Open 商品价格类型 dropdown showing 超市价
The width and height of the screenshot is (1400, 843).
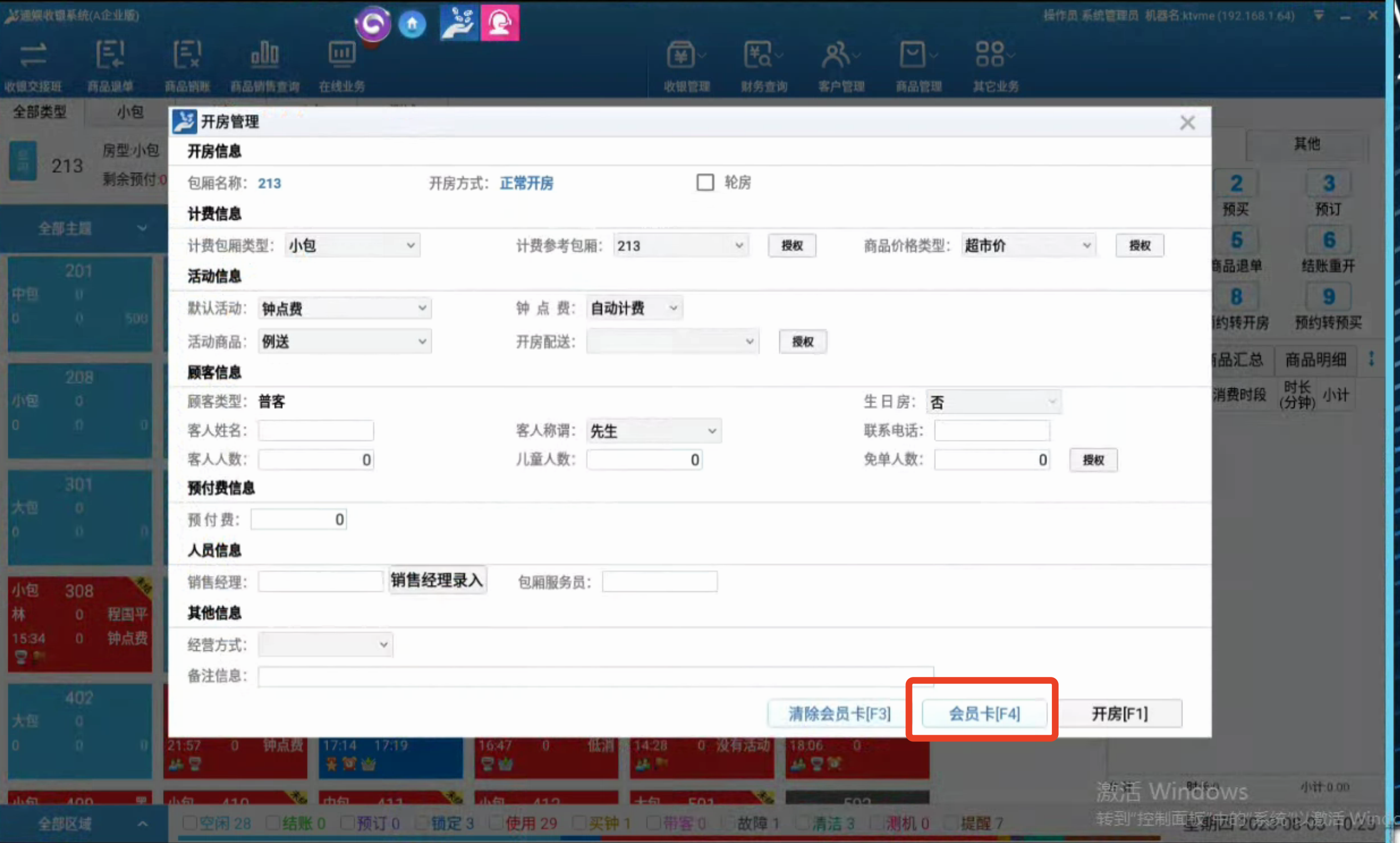pos(1028,245)
